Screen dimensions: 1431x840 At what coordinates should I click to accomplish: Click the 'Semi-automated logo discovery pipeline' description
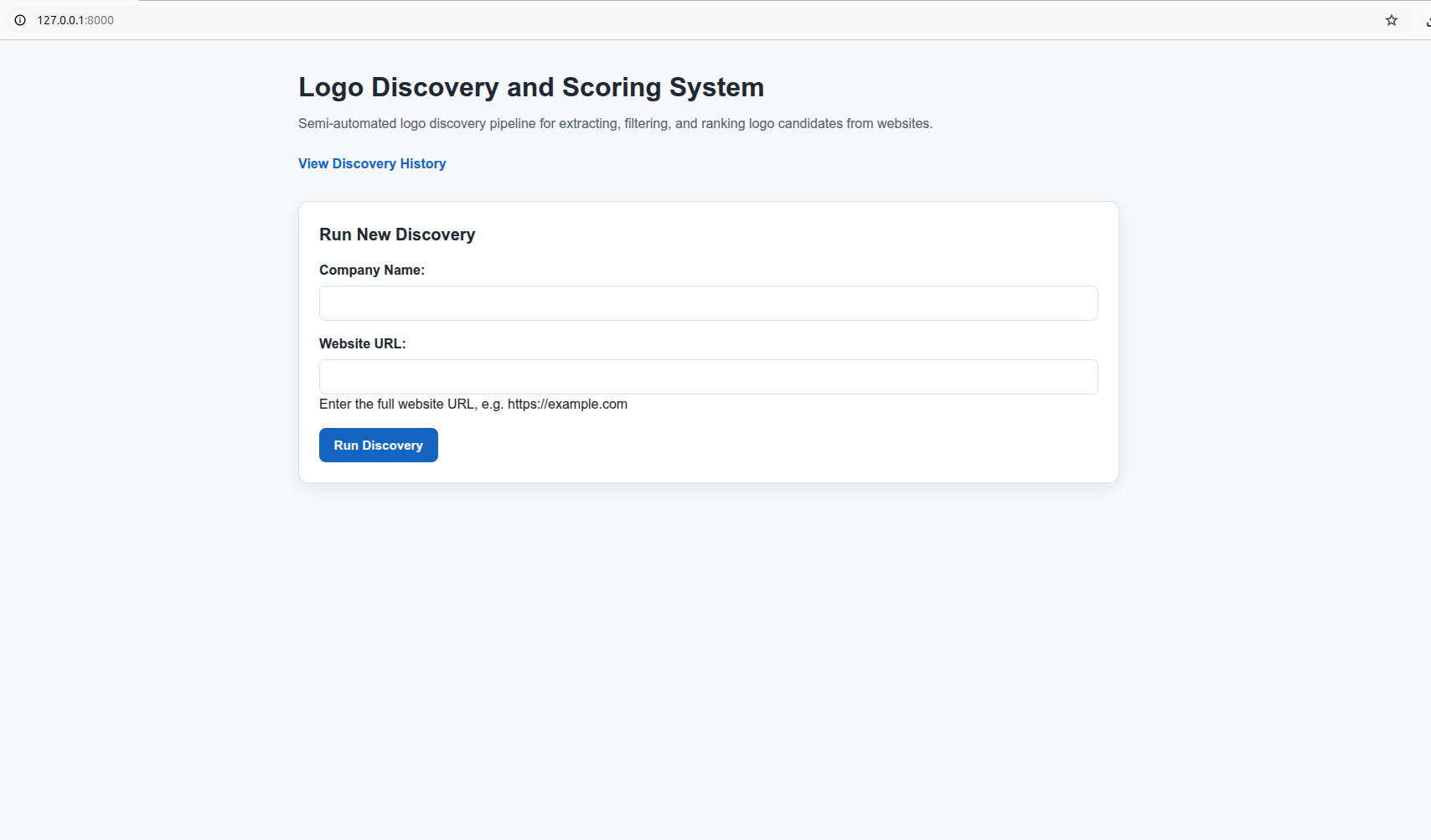click(x=615, y=123)
